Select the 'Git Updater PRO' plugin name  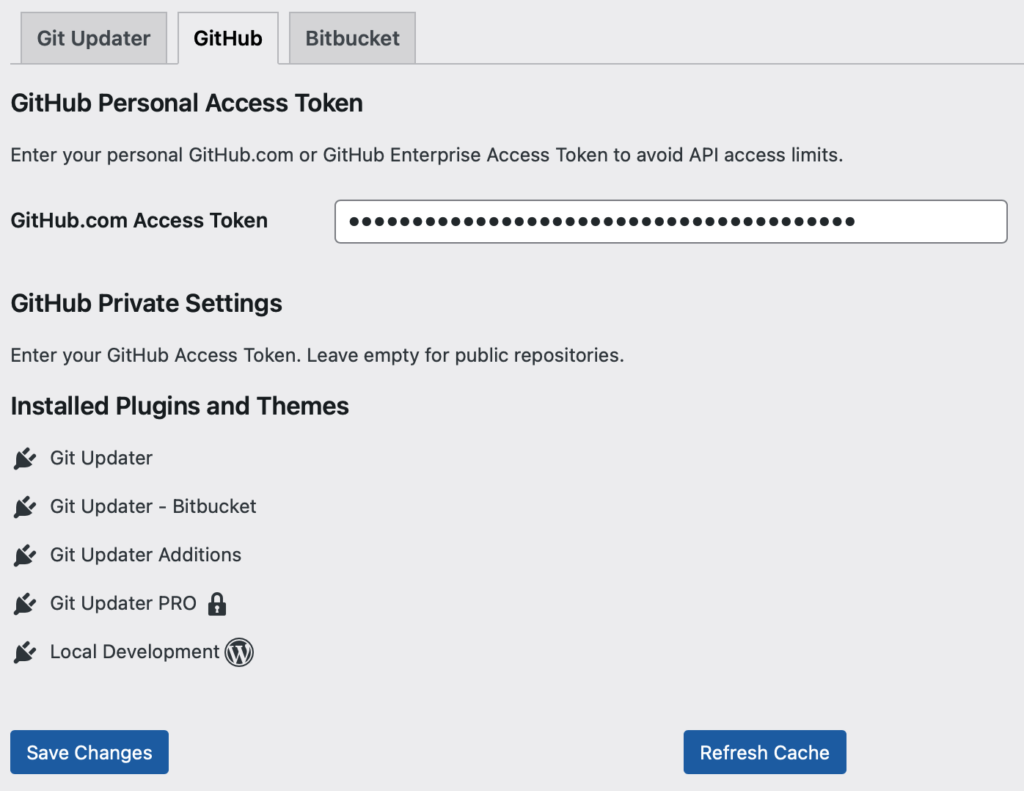click(x=123, y=603)
